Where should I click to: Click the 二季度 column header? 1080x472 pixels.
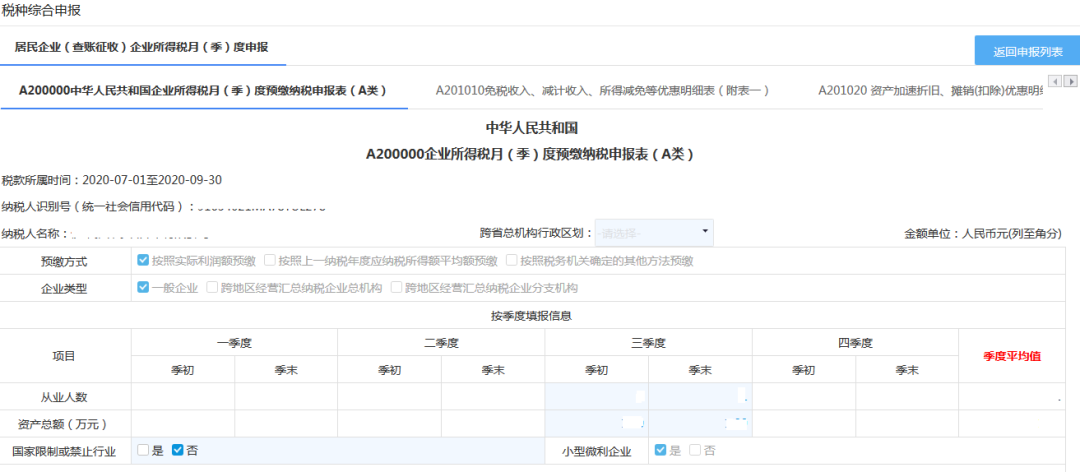442,342
